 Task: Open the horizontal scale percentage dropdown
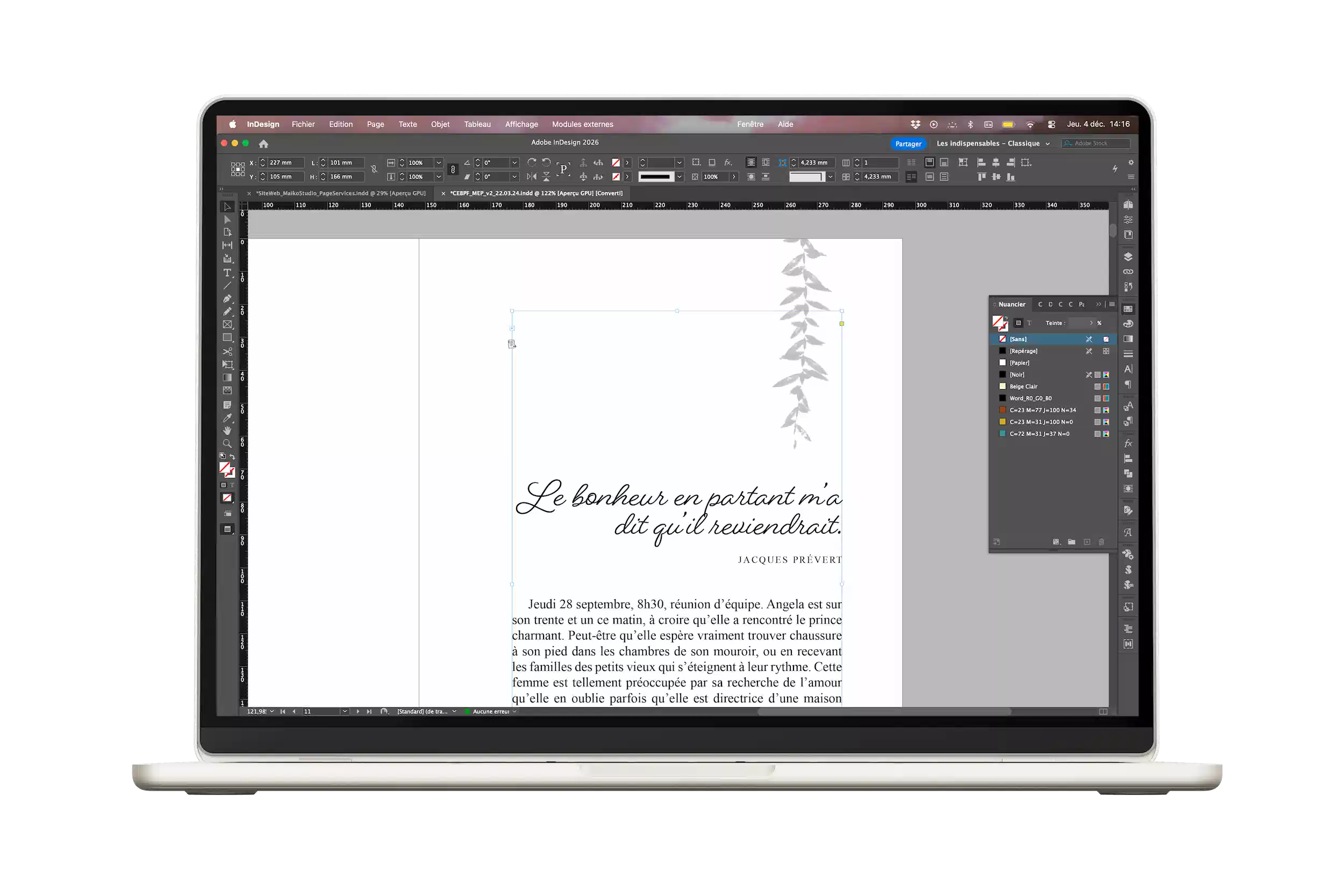439,162
